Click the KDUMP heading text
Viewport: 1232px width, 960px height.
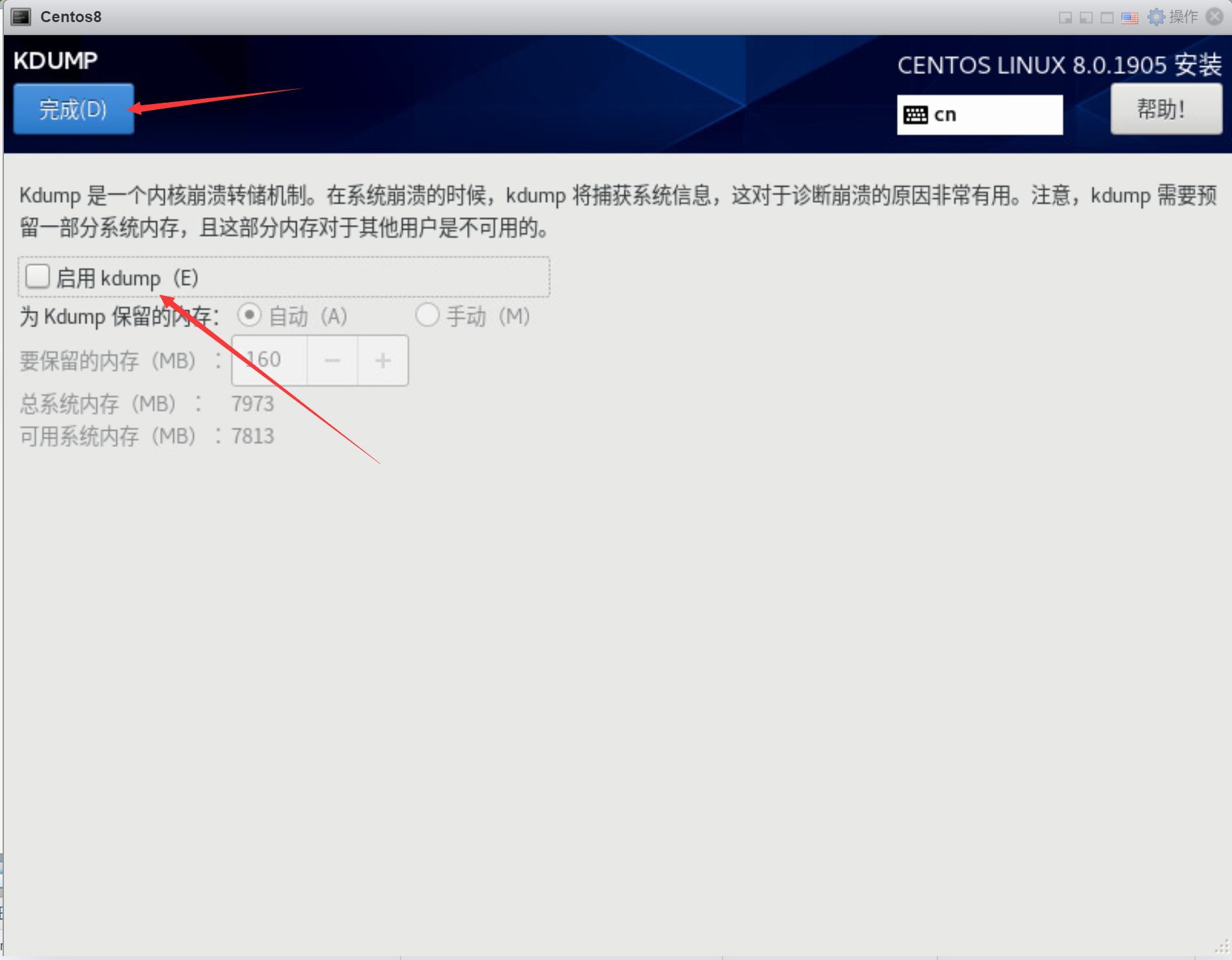[x=55, y=60]
